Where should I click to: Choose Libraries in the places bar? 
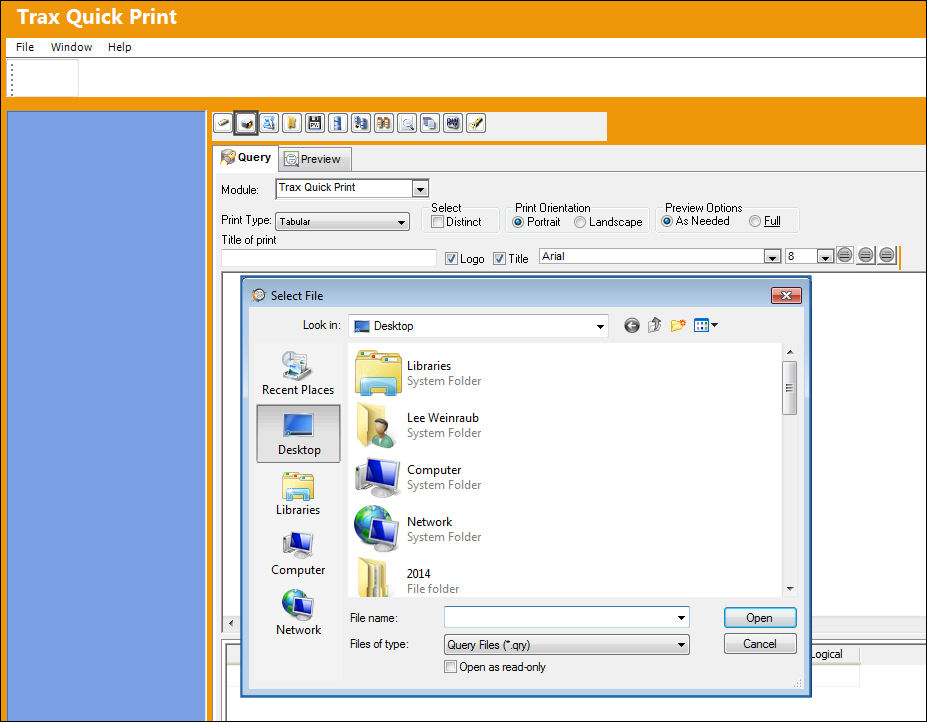pos(297,494)
